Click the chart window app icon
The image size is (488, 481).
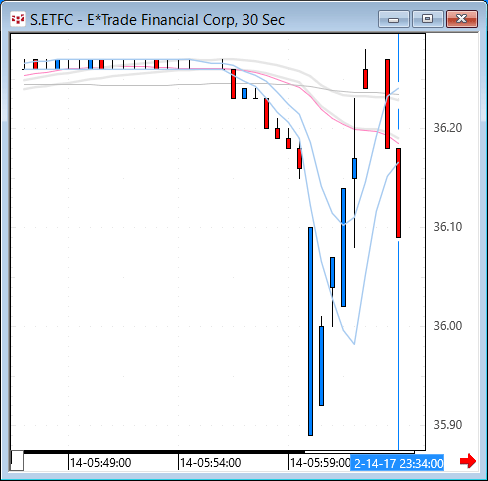(x=18, y=19)
